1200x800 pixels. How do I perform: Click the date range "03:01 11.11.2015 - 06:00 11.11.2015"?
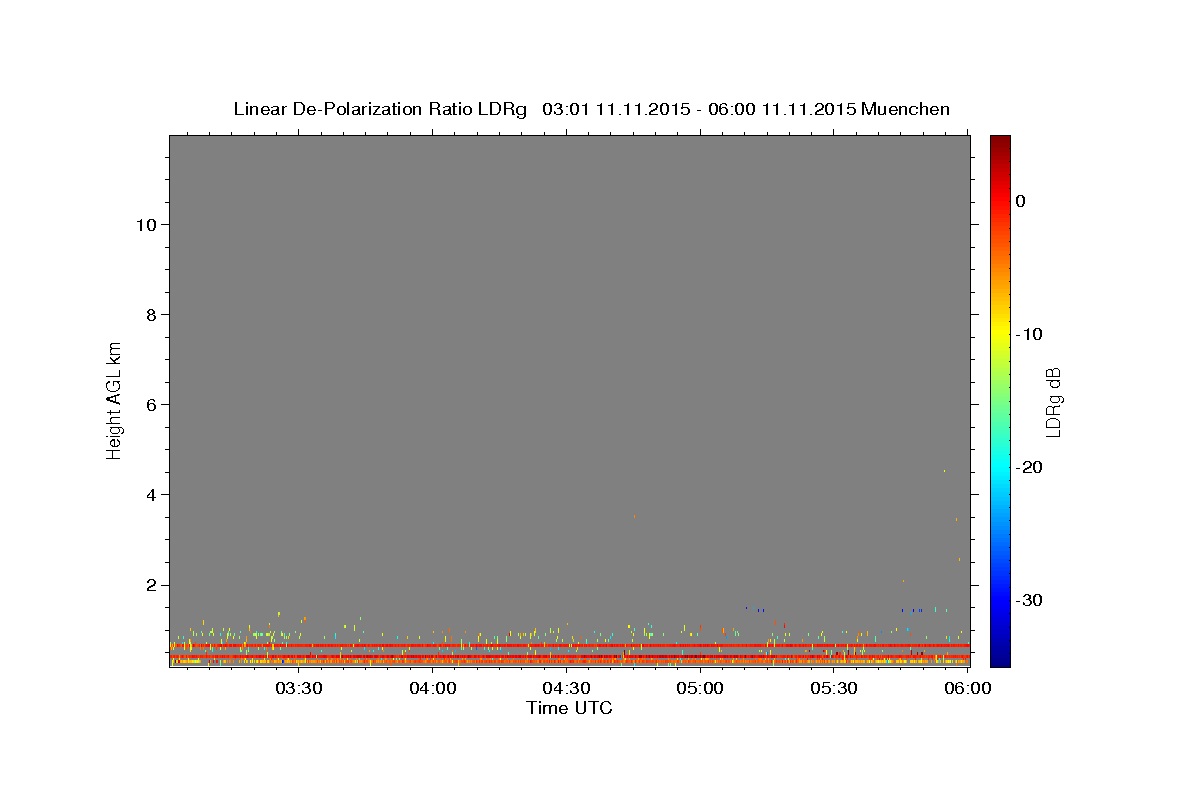tap(699, 109)
